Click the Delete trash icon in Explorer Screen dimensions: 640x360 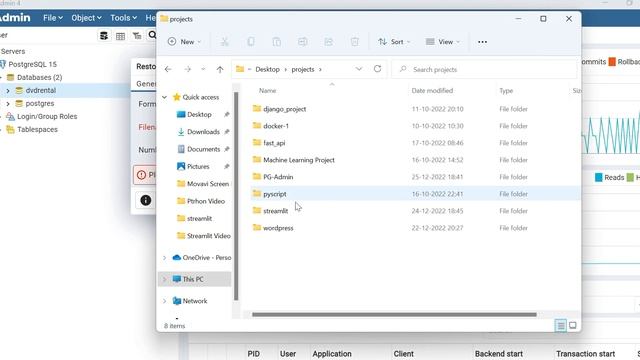pyautogui.click(x=354, y=42)
